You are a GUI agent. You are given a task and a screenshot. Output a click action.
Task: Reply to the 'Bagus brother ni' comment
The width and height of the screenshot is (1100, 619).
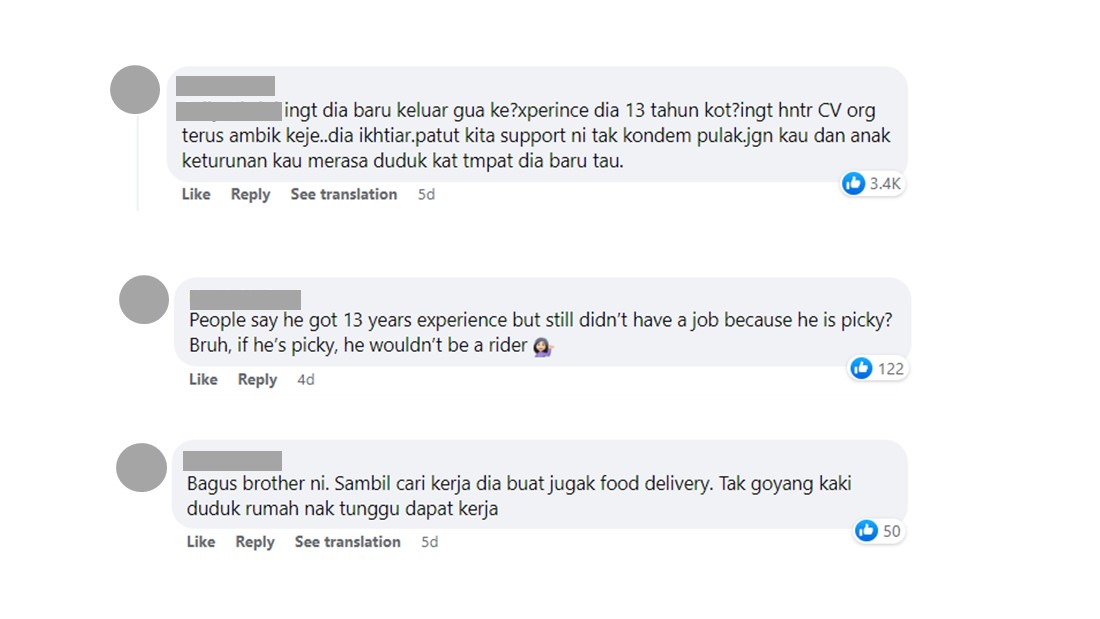coord(255,541)
